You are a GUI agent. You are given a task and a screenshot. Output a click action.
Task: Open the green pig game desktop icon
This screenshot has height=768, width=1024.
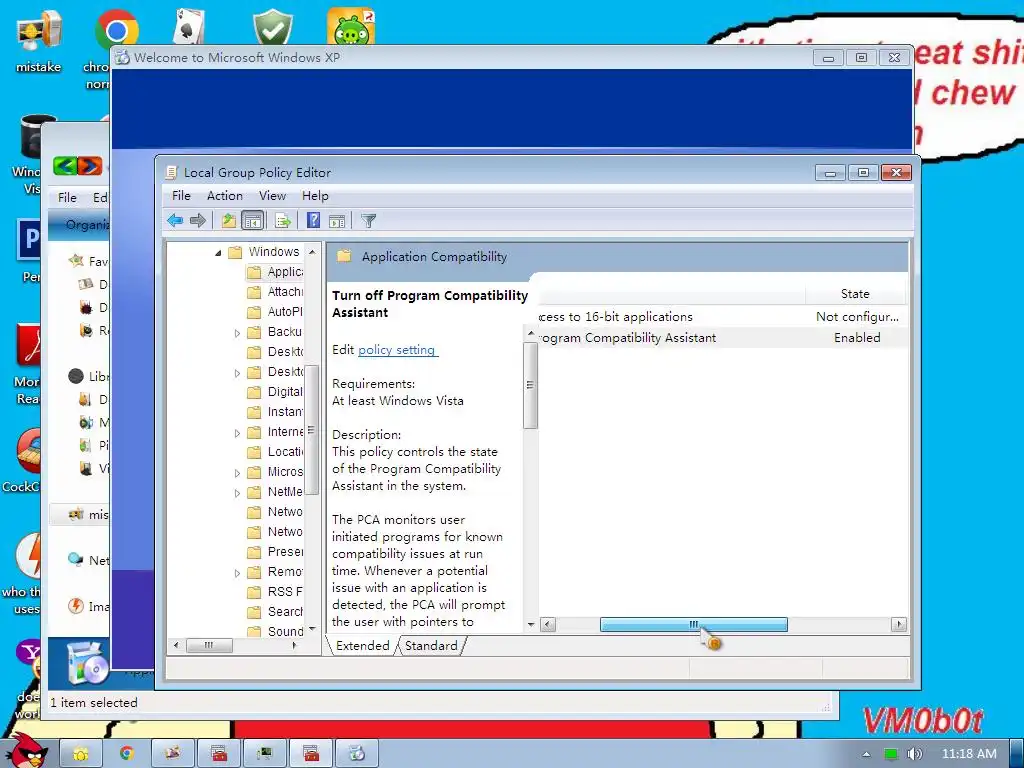[351, 26]
